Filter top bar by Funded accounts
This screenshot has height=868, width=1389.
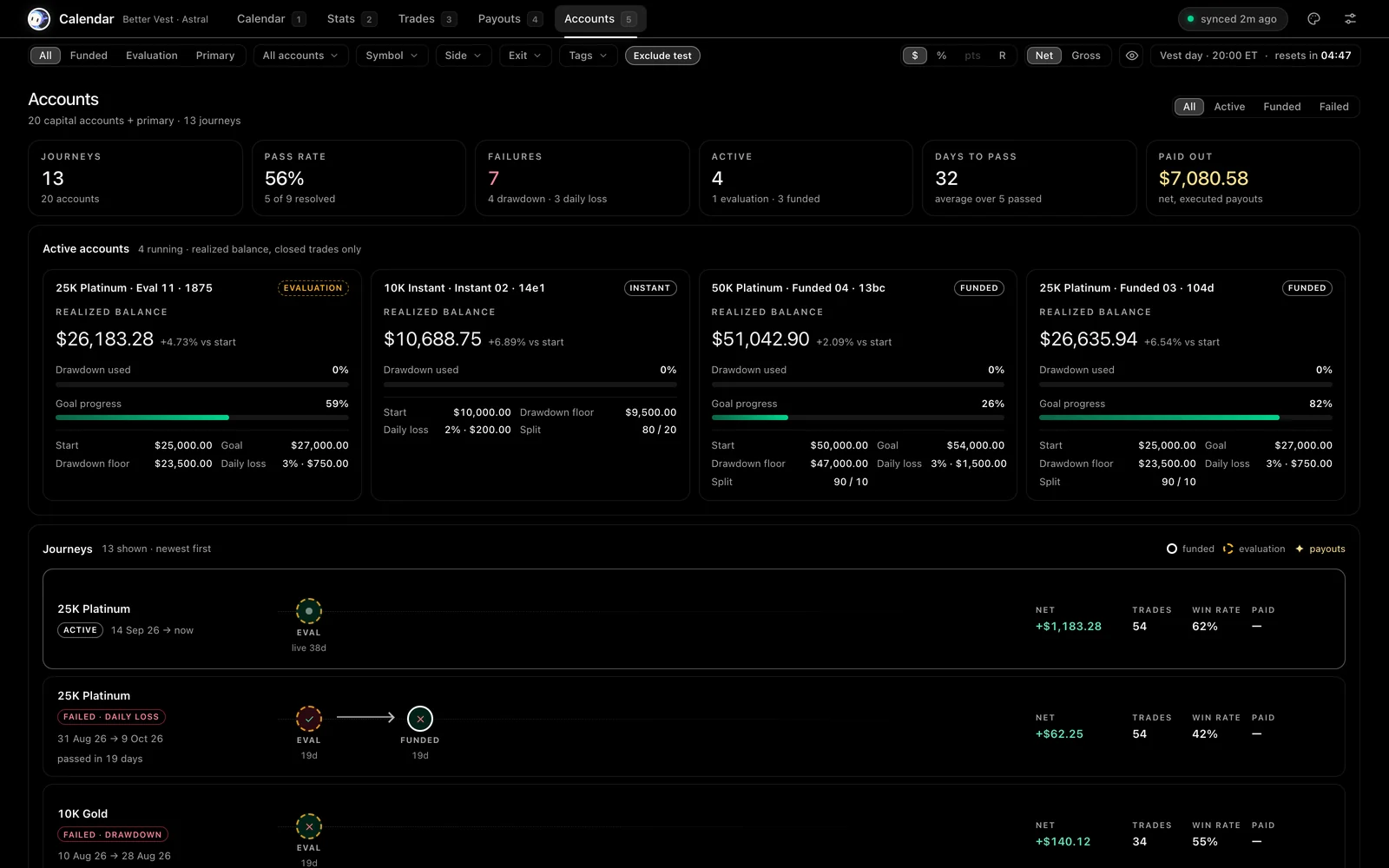(x=89, y=56)
